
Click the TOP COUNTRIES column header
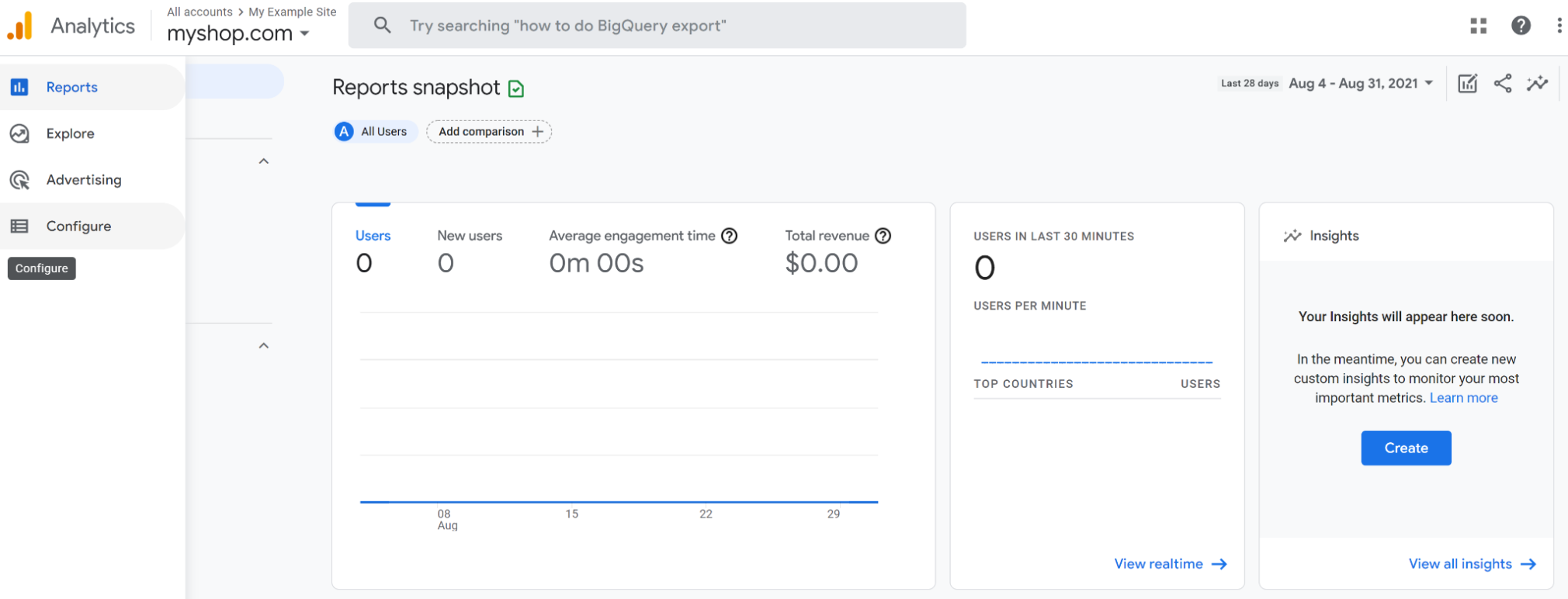pyautogui.click(x=1023, y=384)
